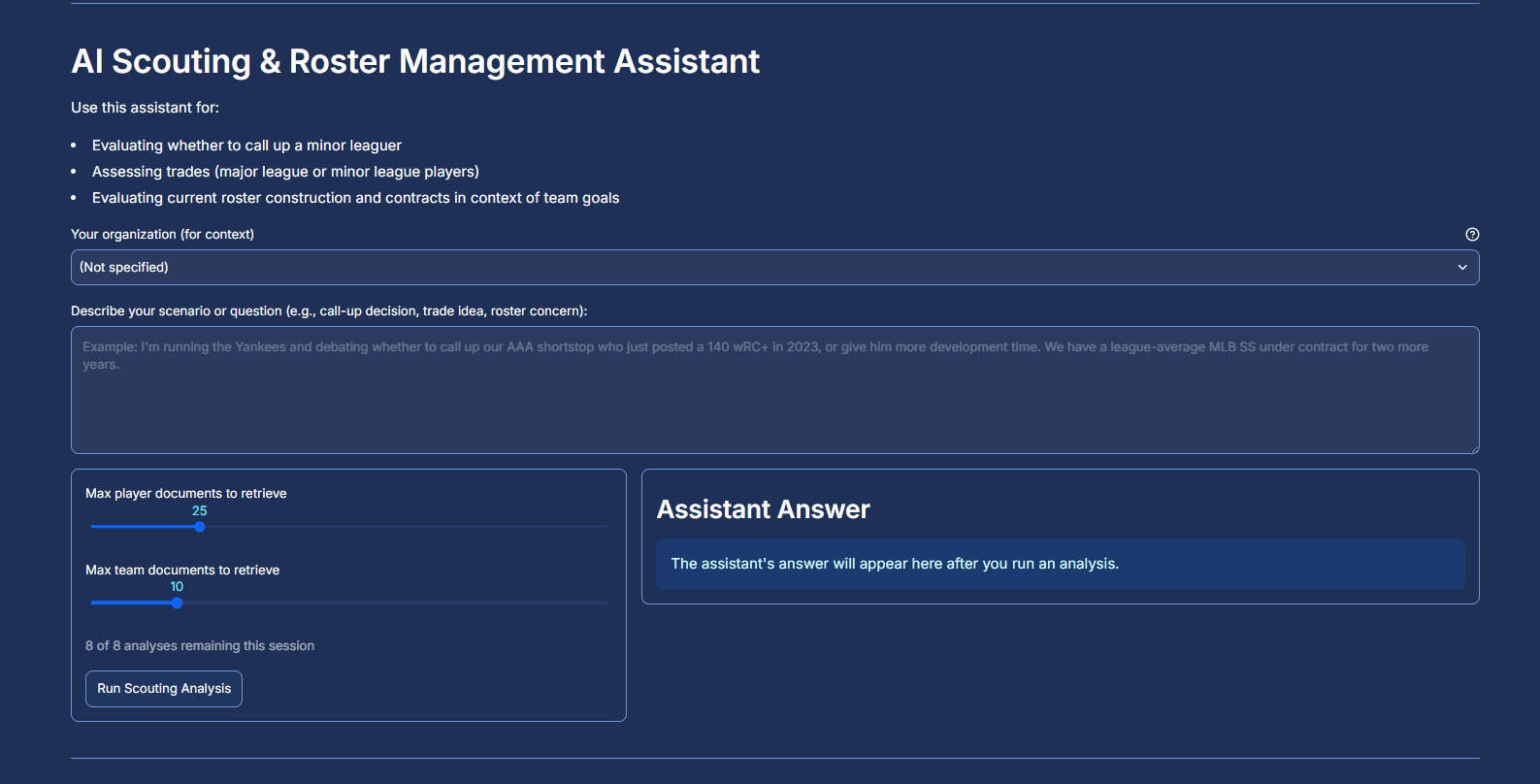Click the 'Assistant Answer' heading
Image resolution: width=1540 pixels, height=784 pixels.
pyautogui.click(x=764, y=509)
